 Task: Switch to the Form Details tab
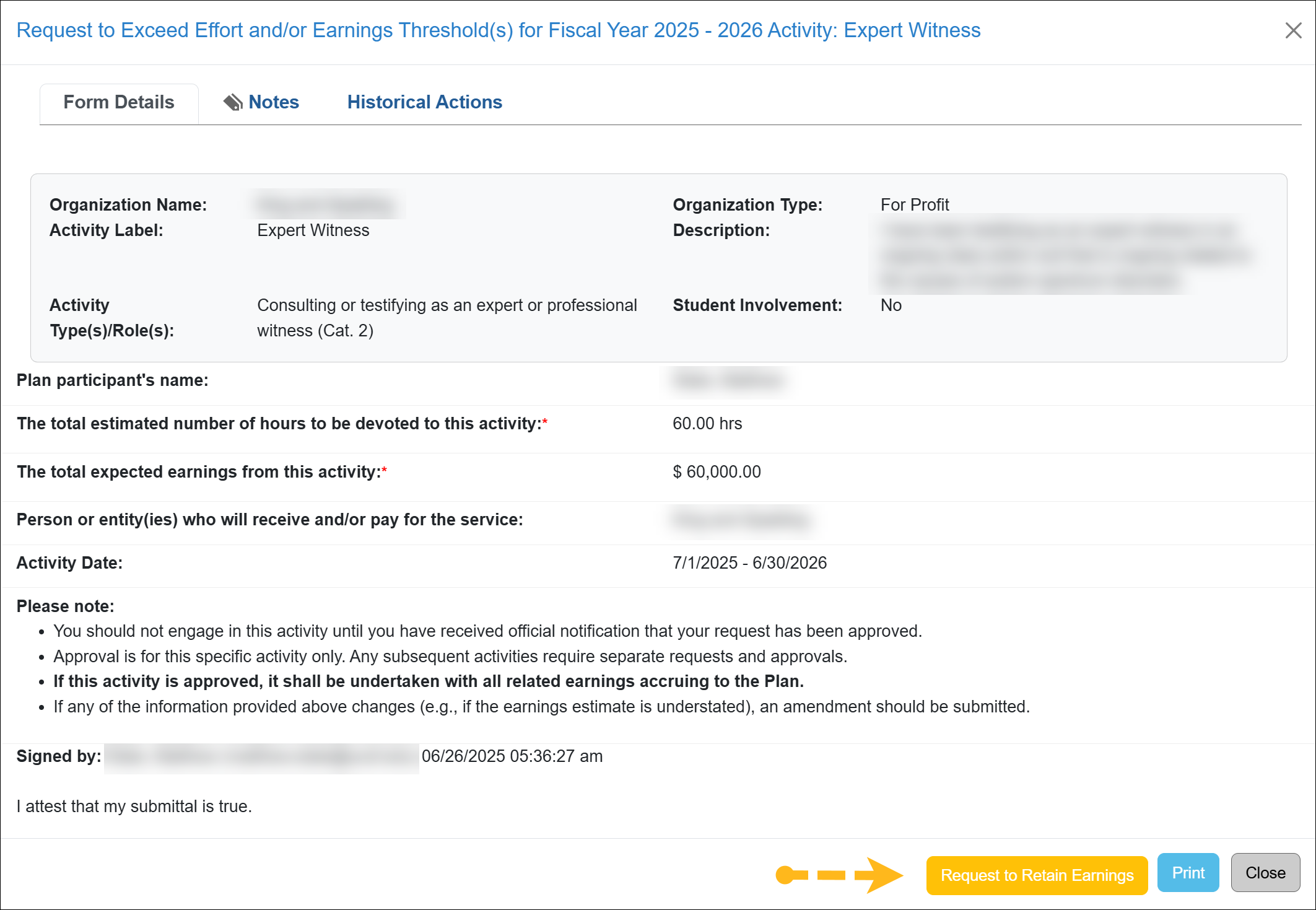pyautogui.click(x=119, y=102)
